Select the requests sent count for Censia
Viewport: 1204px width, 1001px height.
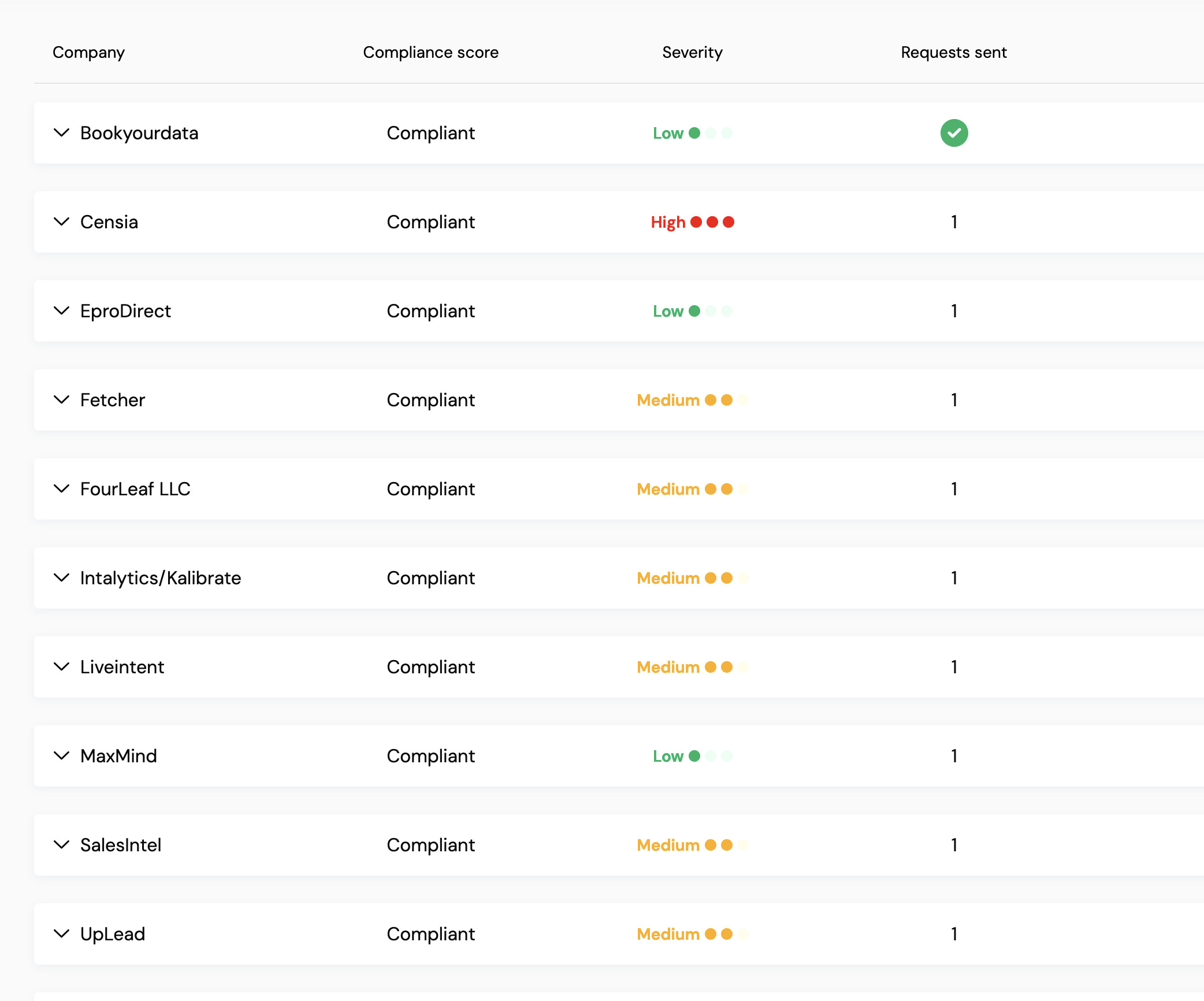954,222
